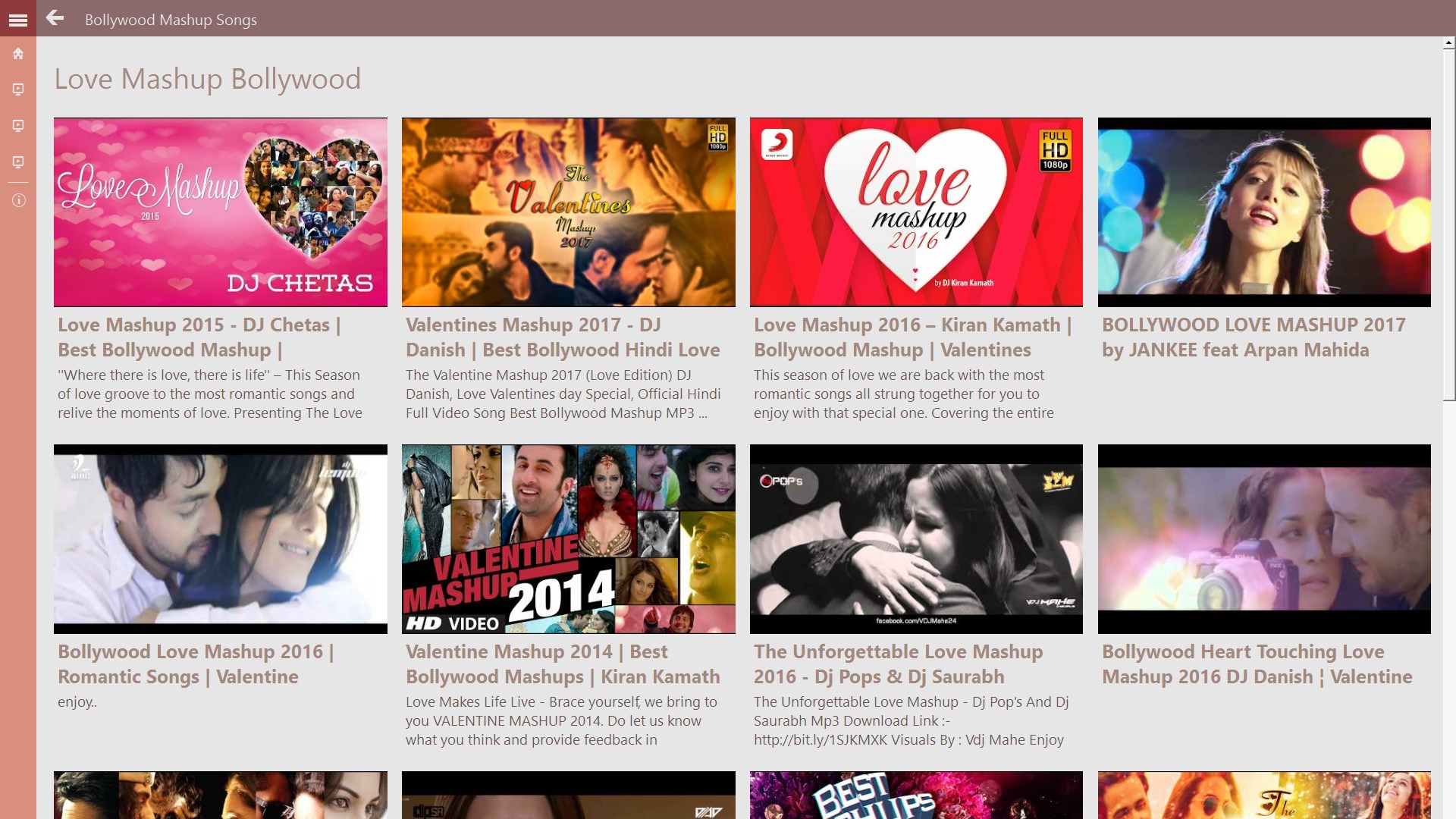
Task: Click title "Love Mashup 2016 – Kiran Kamath"
Action: (913, 337)
